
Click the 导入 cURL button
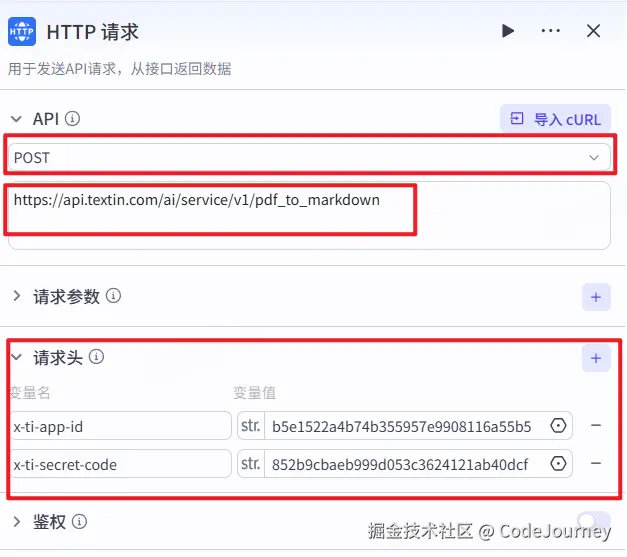coord(555,119)
